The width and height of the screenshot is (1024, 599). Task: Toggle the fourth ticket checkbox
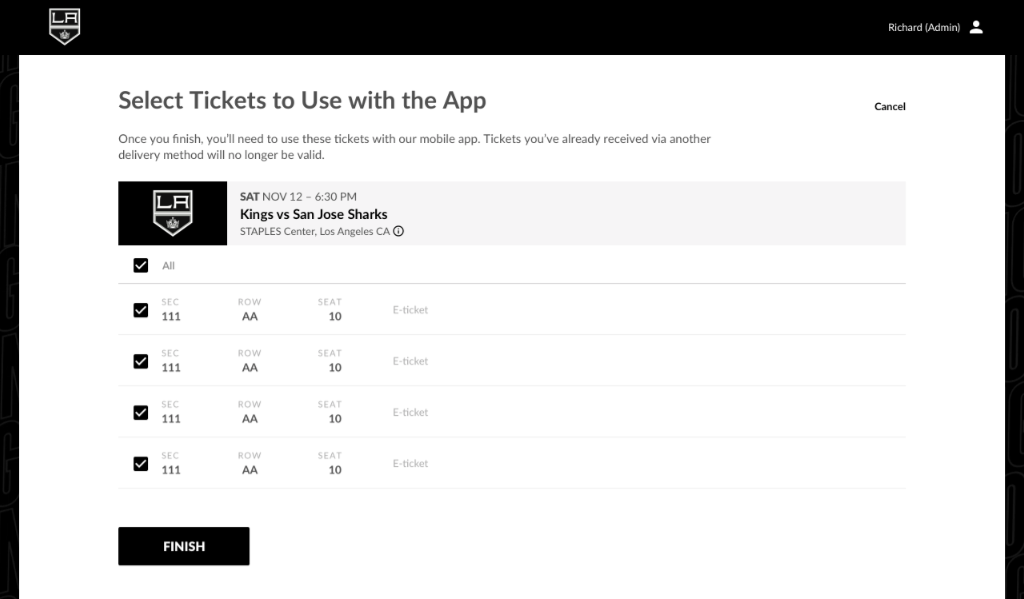tap(141, 463)
